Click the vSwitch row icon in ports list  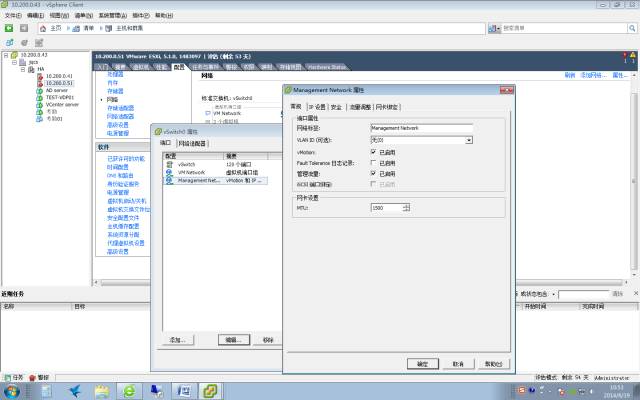169,164
